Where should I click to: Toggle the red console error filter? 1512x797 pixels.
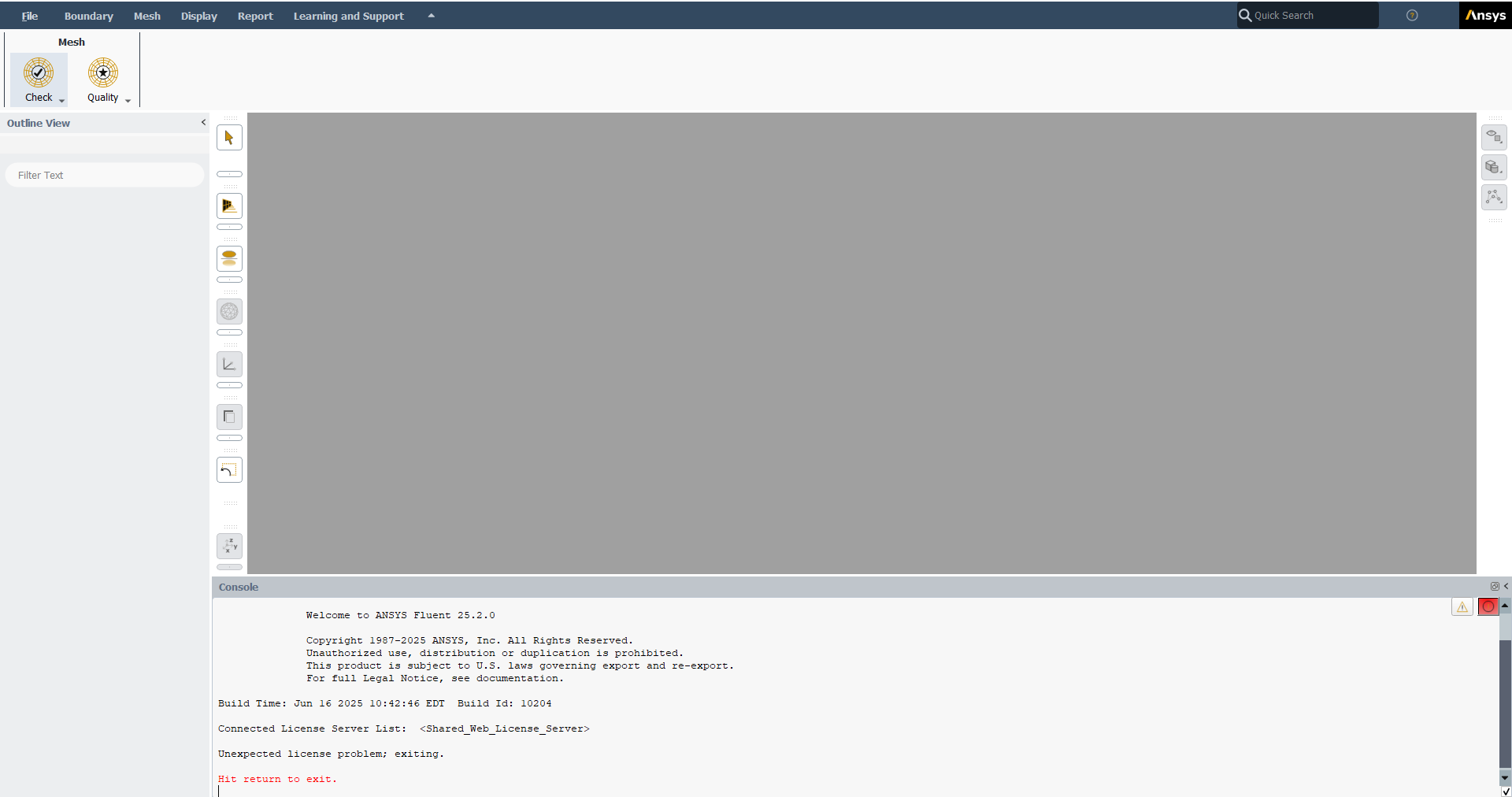click(x=1488, y=606)
